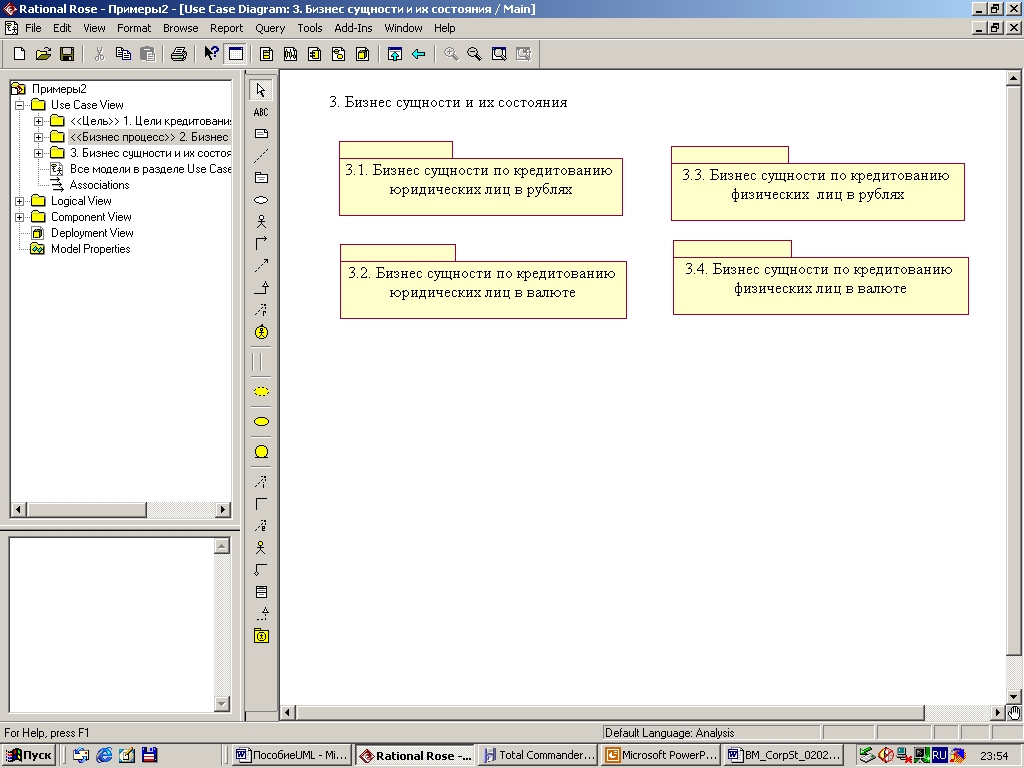Image resolution: width=1024 pixels, height=768 pixels.
Task: Go to the parent diagram with Browse Parent
Action: (394, 54)
